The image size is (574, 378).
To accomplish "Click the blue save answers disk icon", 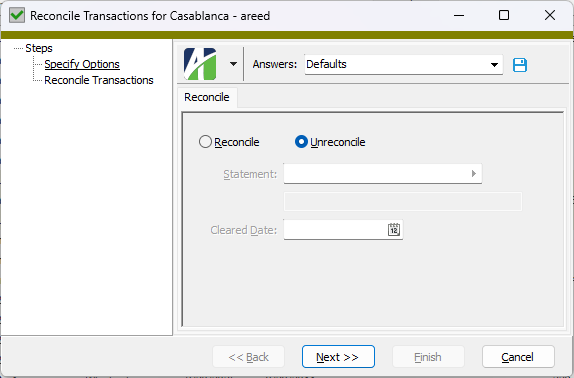I will pyautogui.click(x=520, y=65).
